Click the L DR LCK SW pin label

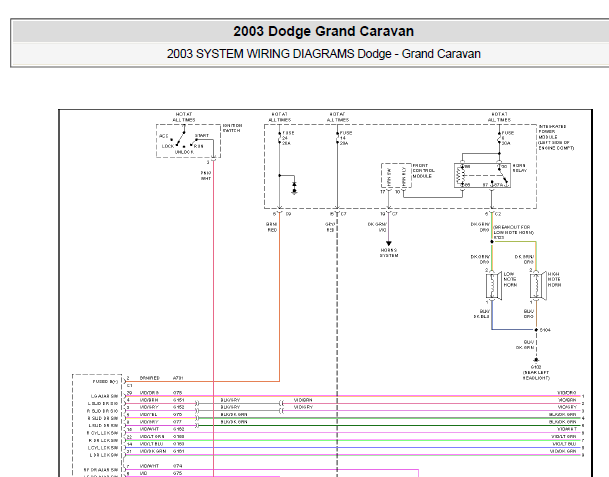point(104,455)
